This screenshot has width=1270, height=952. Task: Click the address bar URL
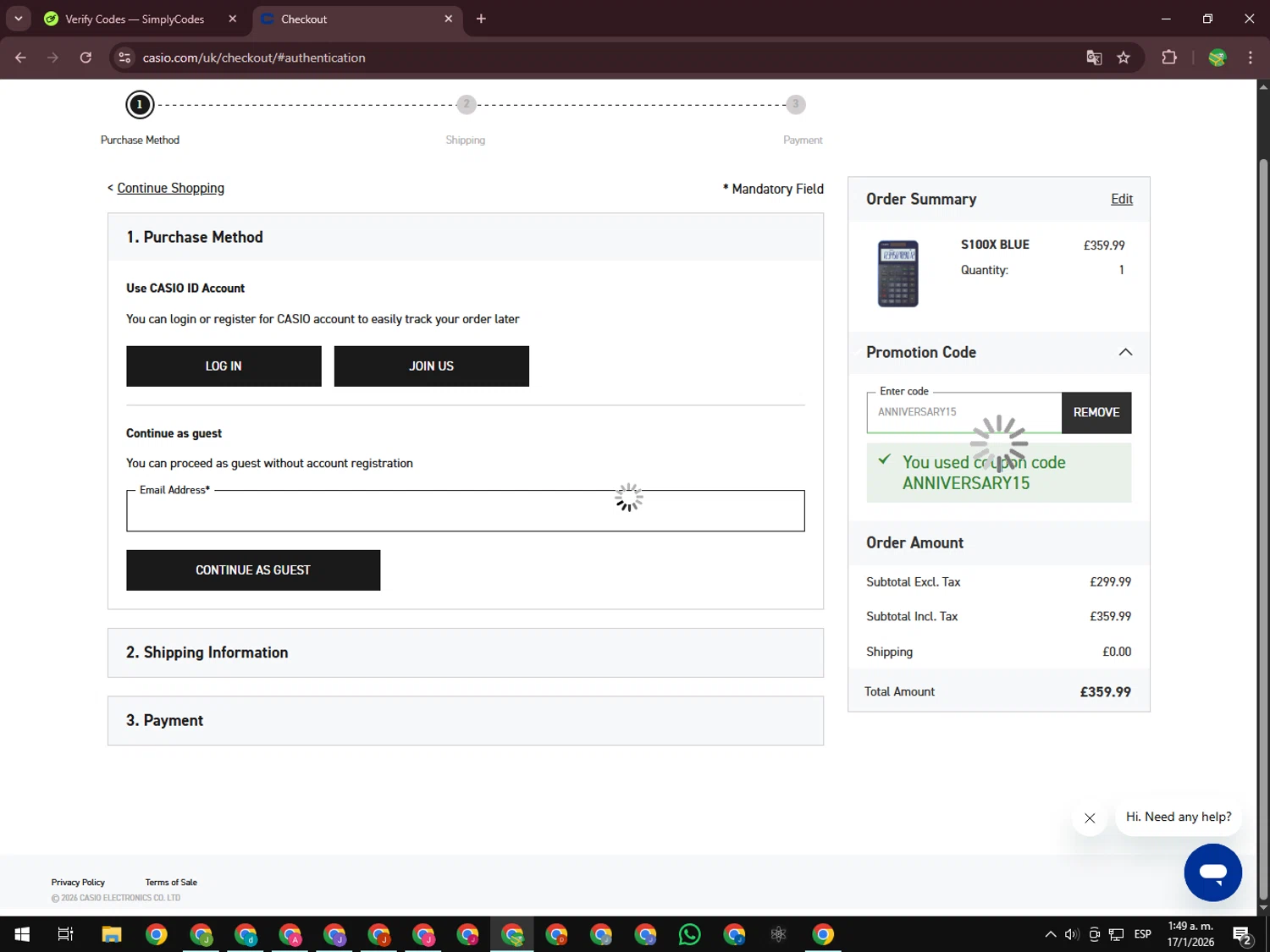point(254,58)
